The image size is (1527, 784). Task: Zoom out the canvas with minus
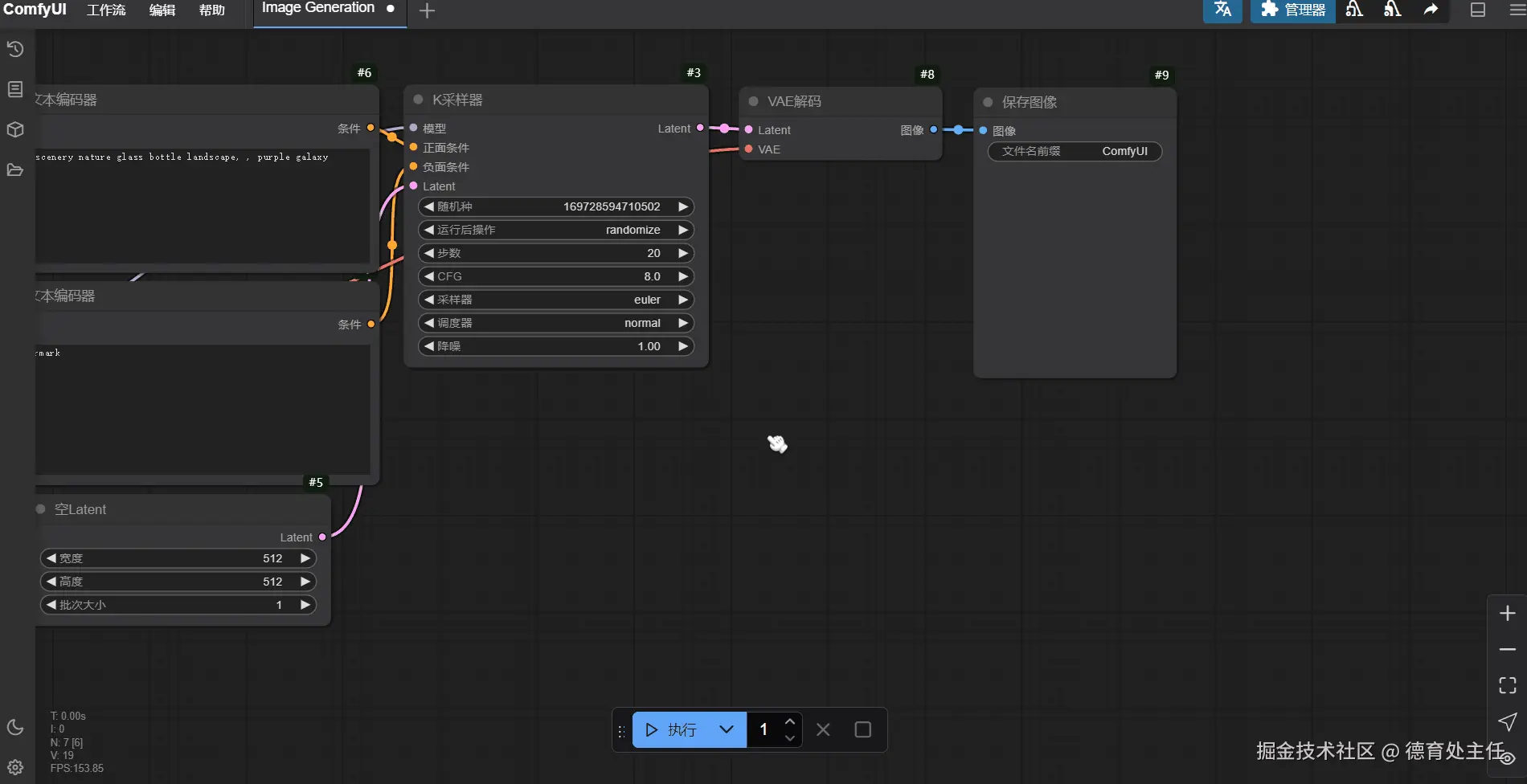(1508, 649)
